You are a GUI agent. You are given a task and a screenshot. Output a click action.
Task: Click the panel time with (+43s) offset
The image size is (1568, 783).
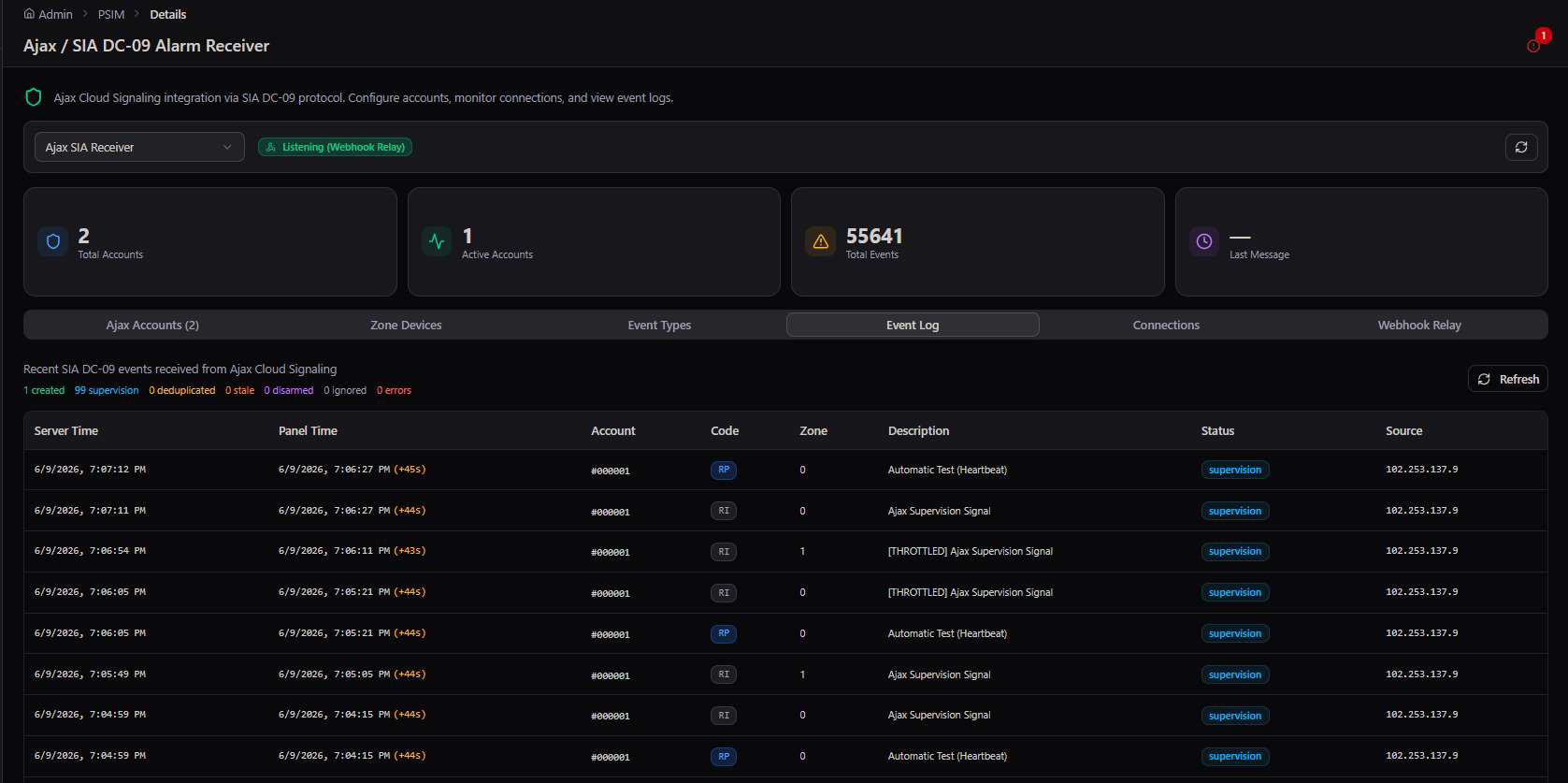pos(352,551)
